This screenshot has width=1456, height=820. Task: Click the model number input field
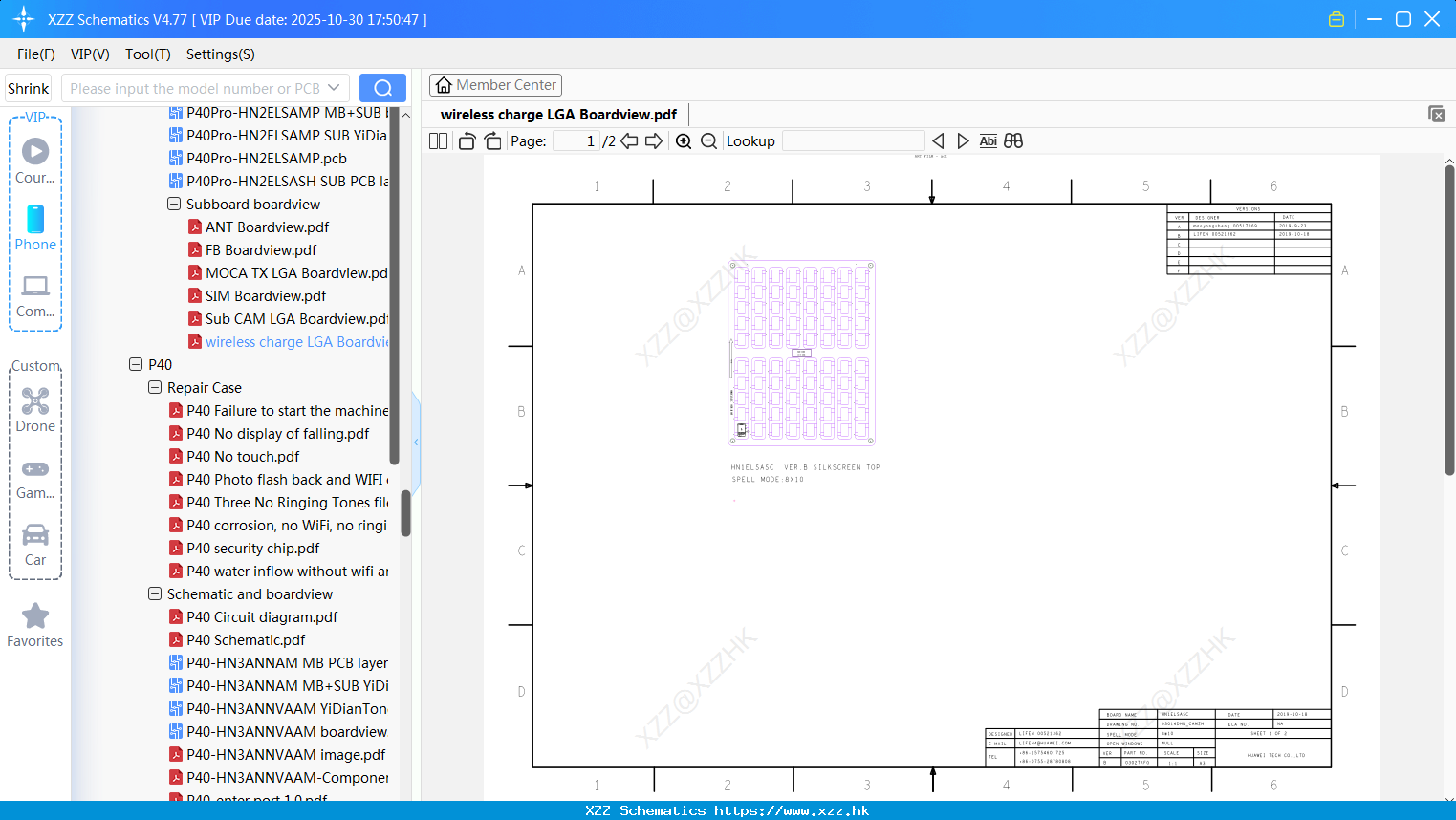195,88
